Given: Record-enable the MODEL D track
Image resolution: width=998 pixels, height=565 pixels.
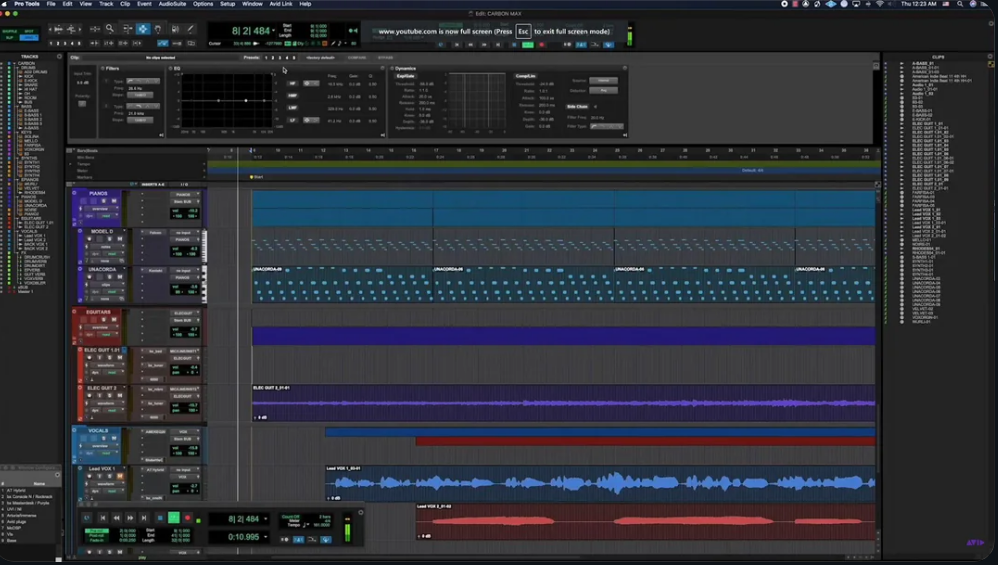Looking at the screenshot, I should click(89, 239).
